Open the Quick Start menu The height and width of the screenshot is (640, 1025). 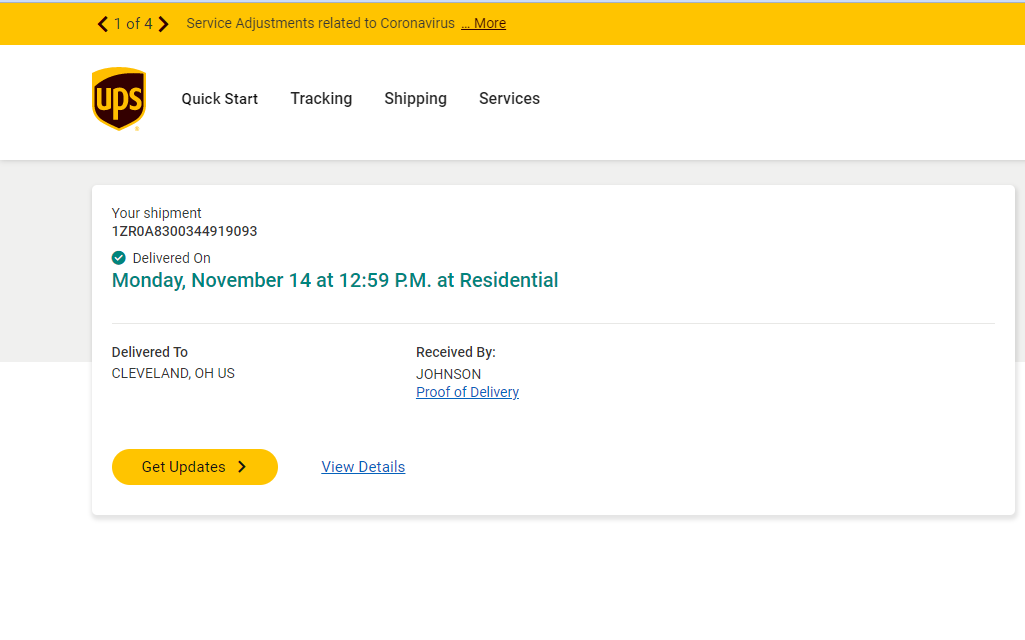click(220, 99)
